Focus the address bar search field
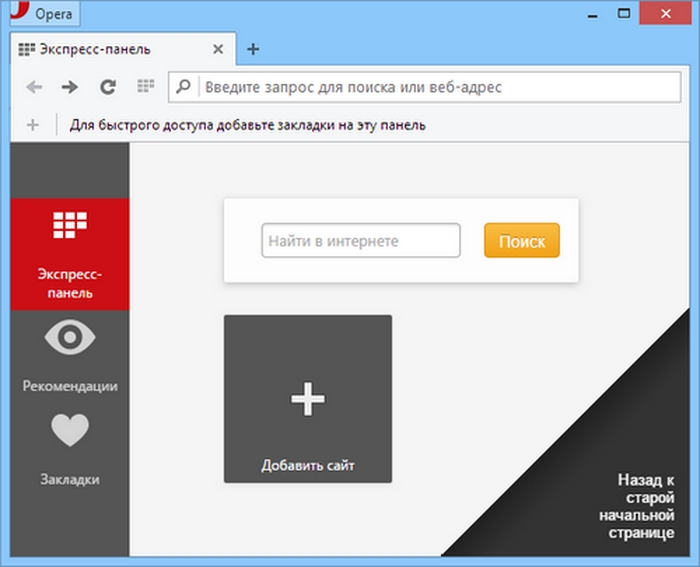This screenshot has width=700, height=567. pyautogui.click(x=430, y=87)
